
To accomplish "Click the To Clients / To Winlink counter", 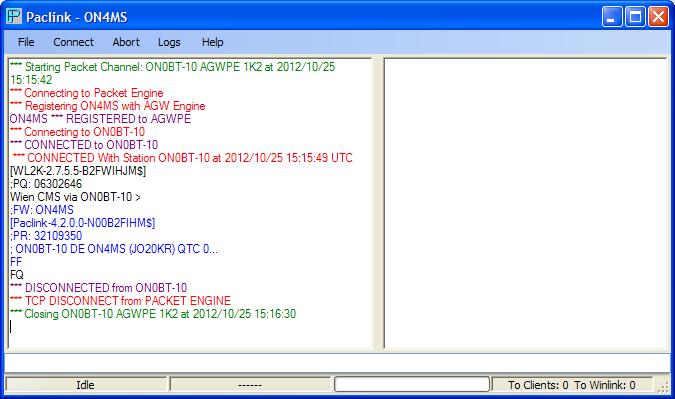I will point(572,384).
